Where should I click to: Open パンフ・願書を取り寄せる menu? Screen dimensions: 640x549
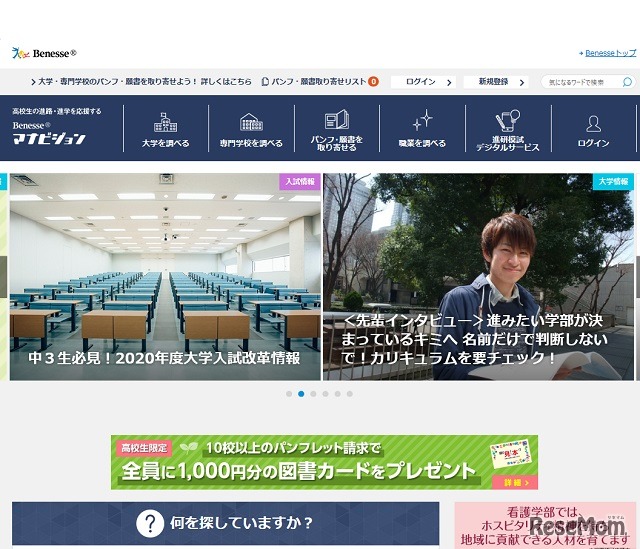point(337,129)
